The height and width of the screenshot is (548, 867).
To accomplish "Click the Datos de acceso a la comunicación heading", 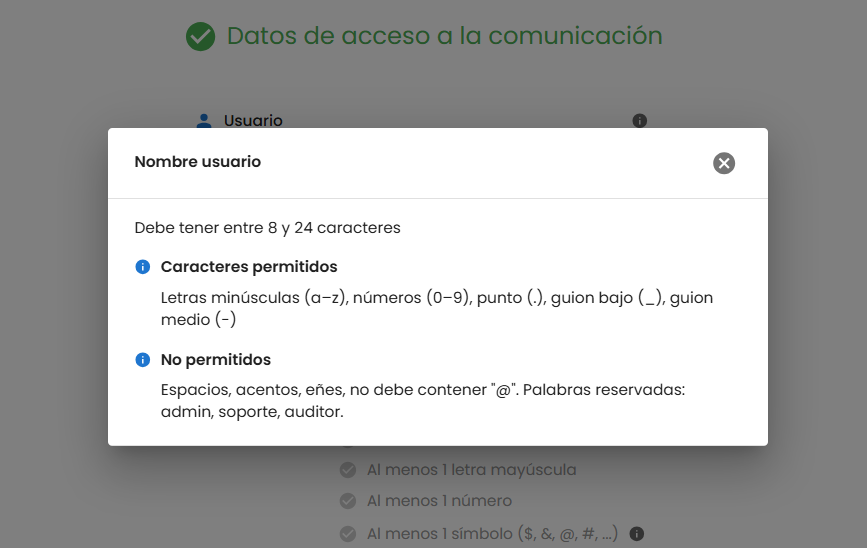I will [x=444, y=37].
